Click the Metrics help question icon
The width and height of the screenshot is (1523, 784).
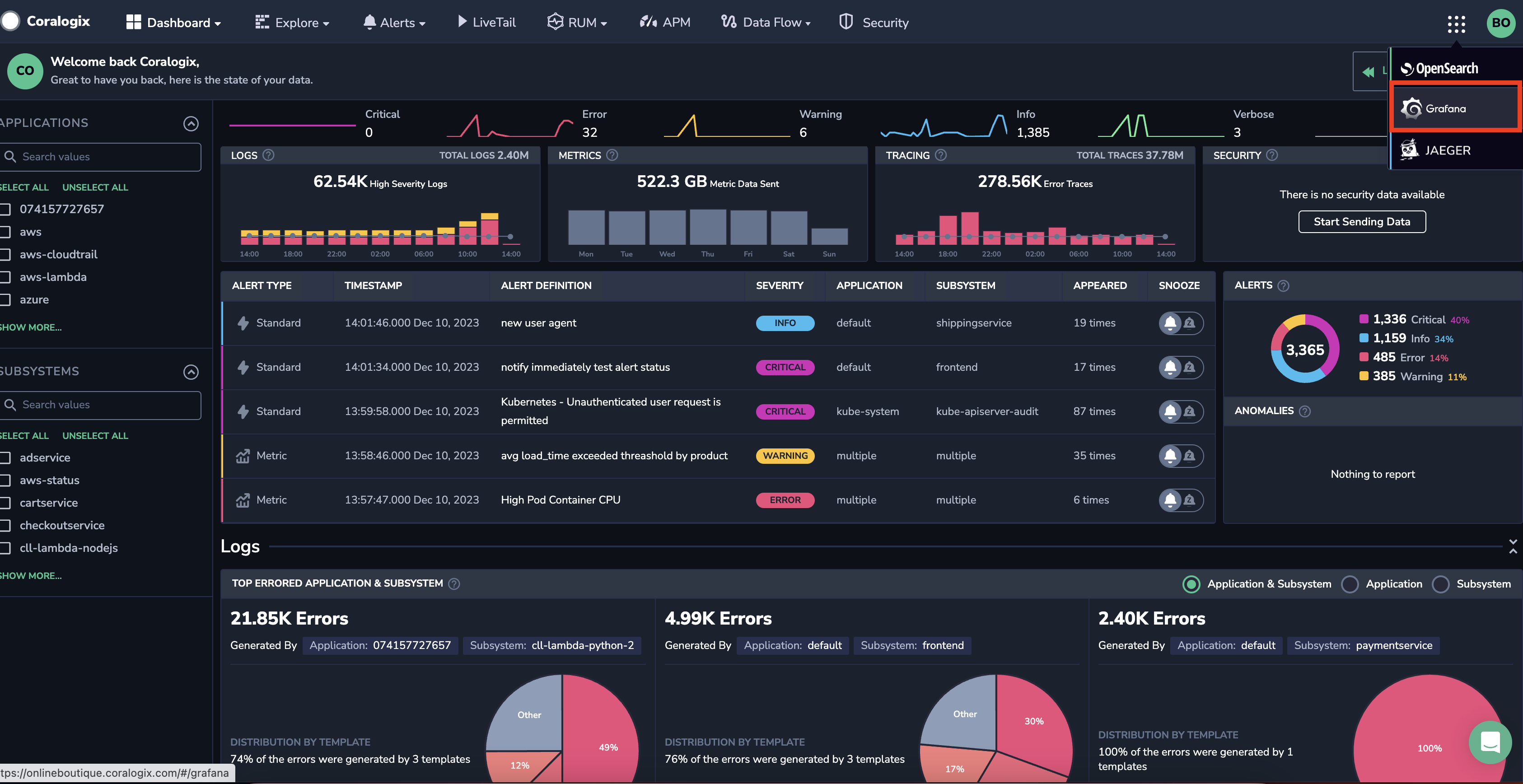pos(612,155)
